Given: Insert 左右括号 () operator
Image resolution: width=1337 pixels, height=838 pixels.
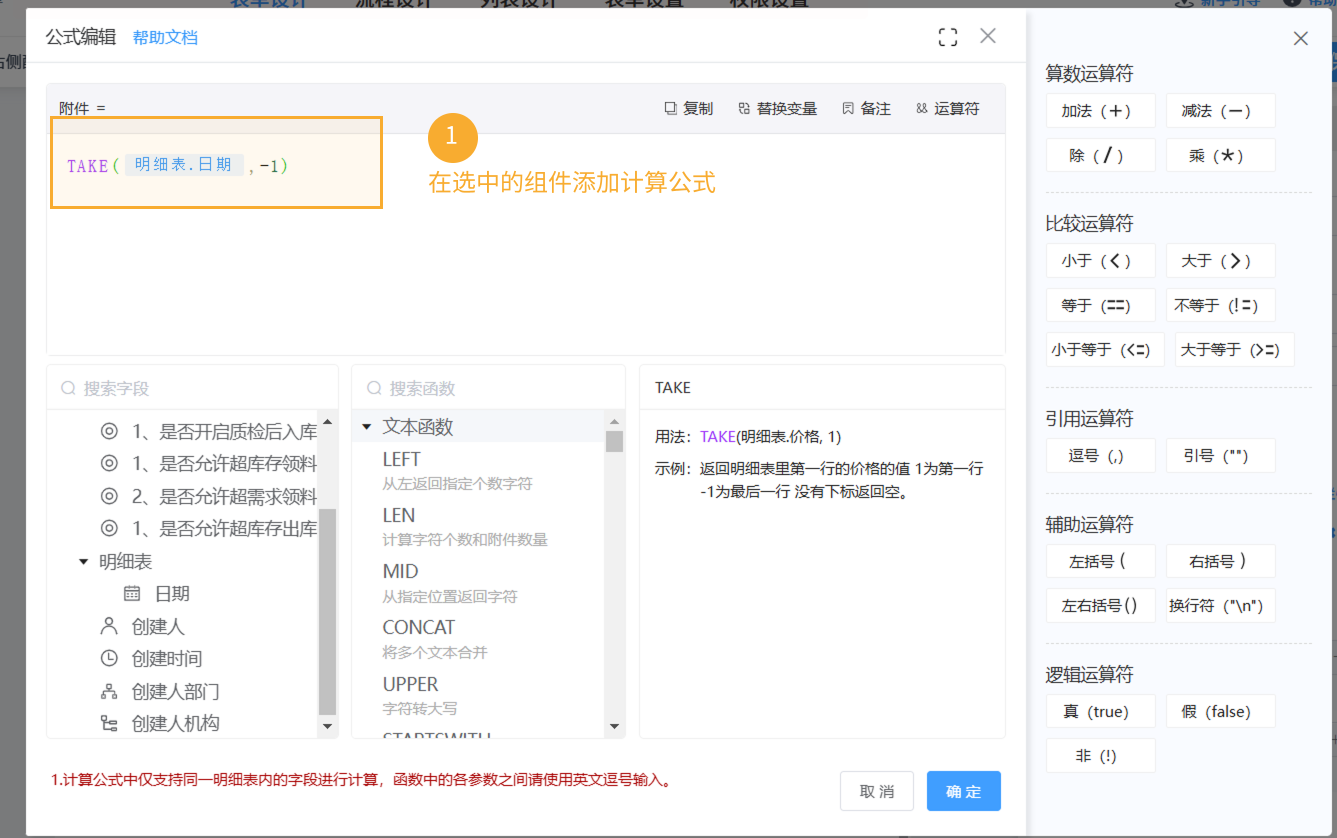Looking at the screenshot, I should 1100,605.
